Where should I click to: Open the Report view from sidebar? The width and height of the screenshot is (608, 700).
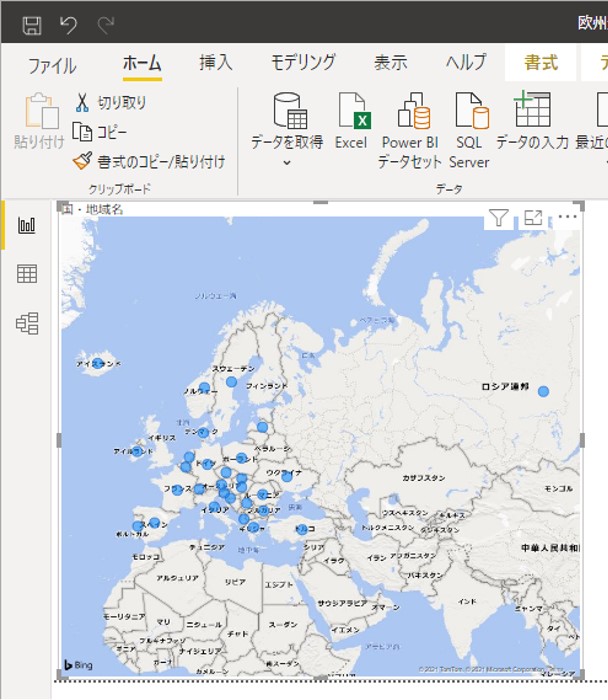click(27, 225)
